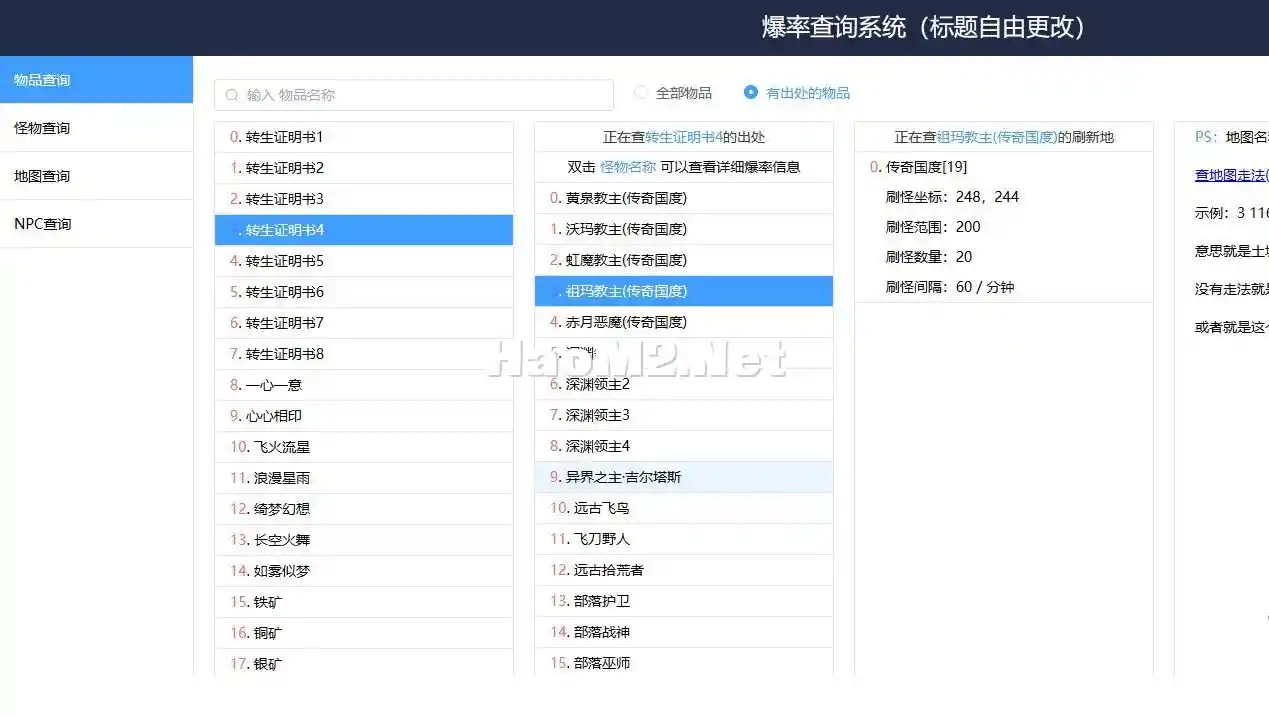Select monster 飞刀野人
The width and height of the screenshot is (1269, 714).
tap(684, 539)
